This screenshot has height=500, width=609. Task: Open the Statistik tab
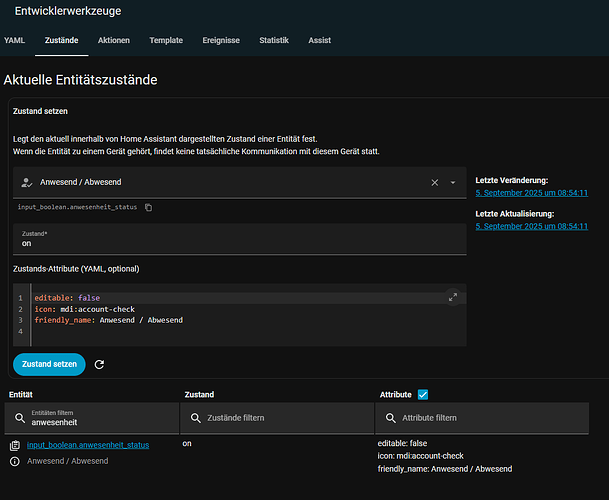pyautogui.click(x=273, y=40)
